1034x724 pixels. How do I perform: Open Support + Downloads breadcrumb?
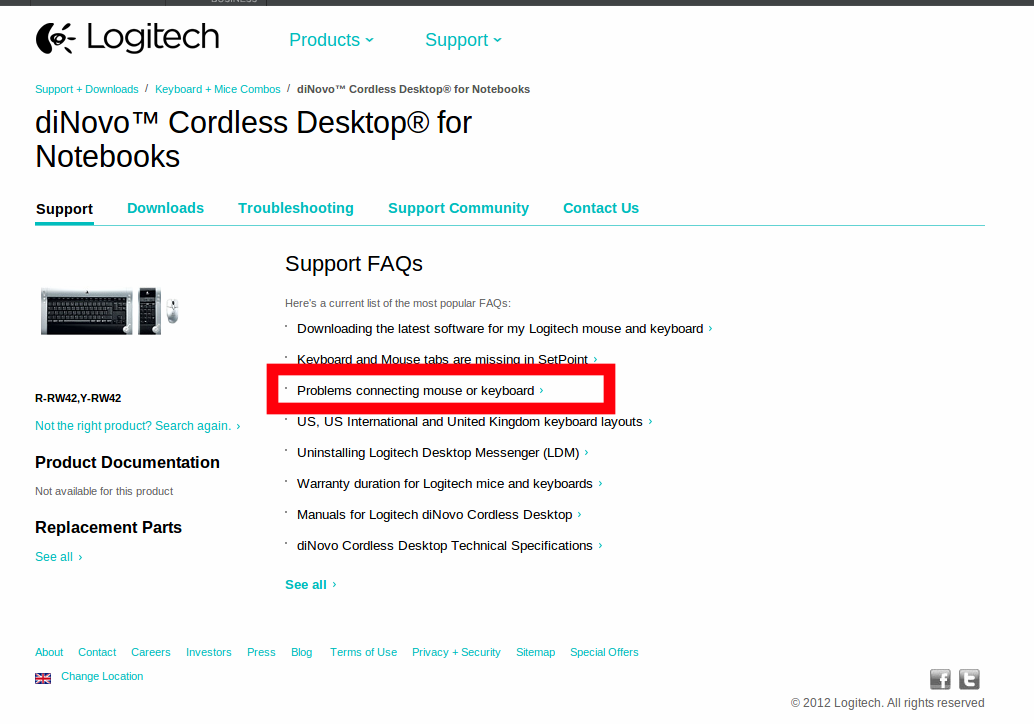[86, 89]
